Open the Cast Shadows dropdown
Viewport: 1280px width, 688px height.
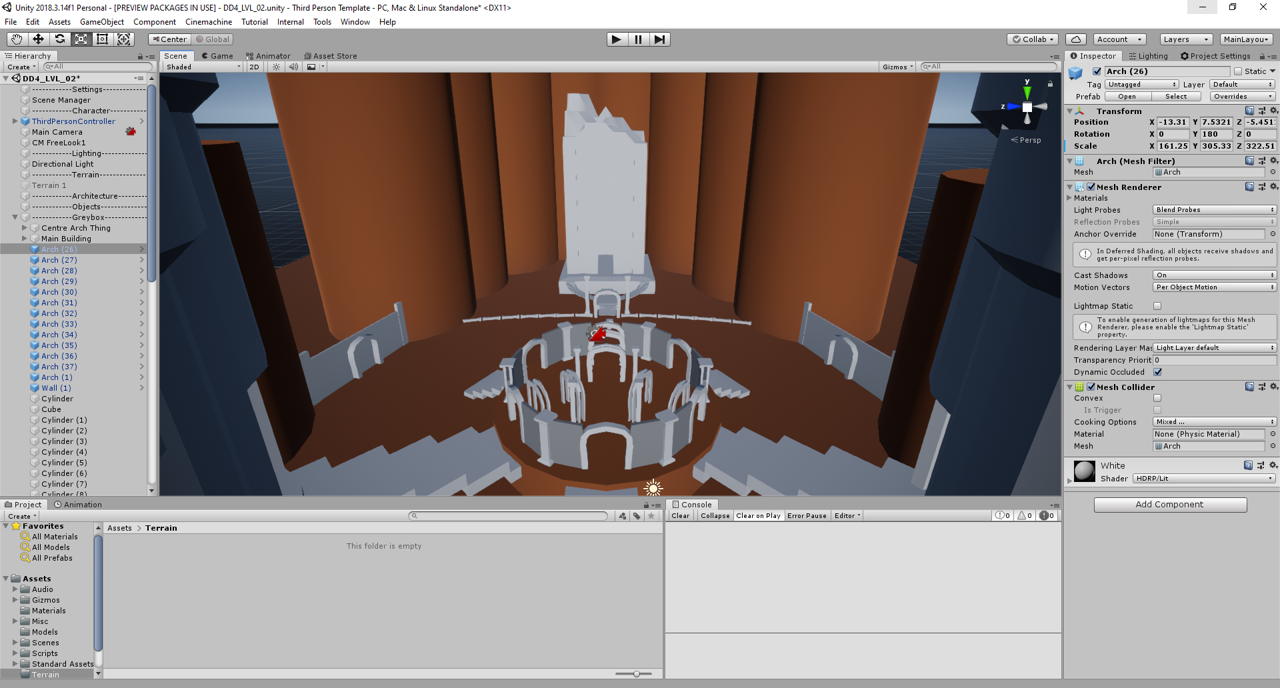tap(1214, 275)
